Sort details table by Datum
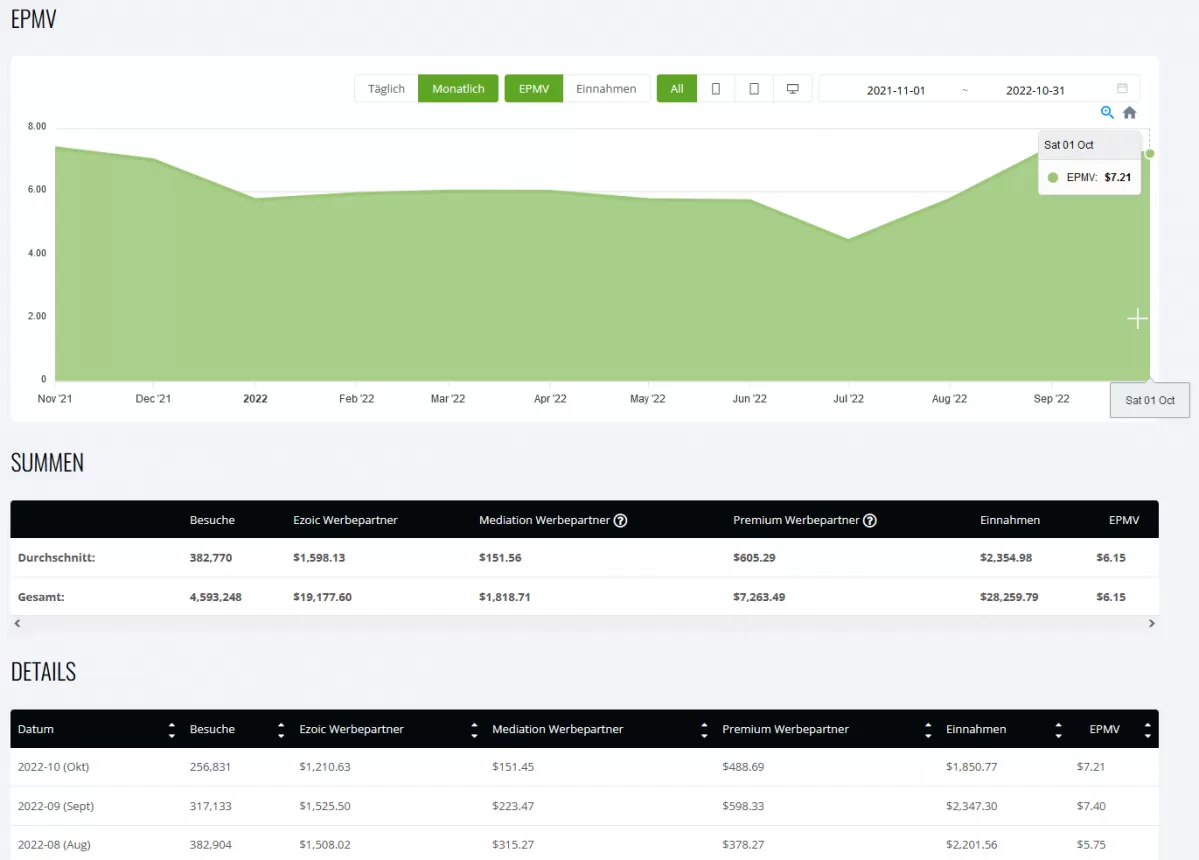 172,730
